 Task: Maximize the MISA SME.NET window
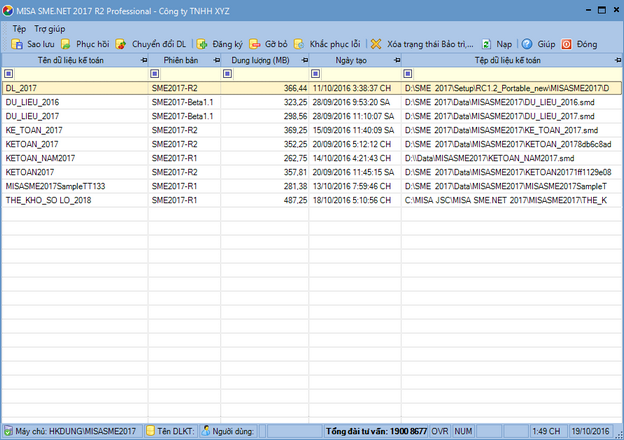click(x=602, y=10)
